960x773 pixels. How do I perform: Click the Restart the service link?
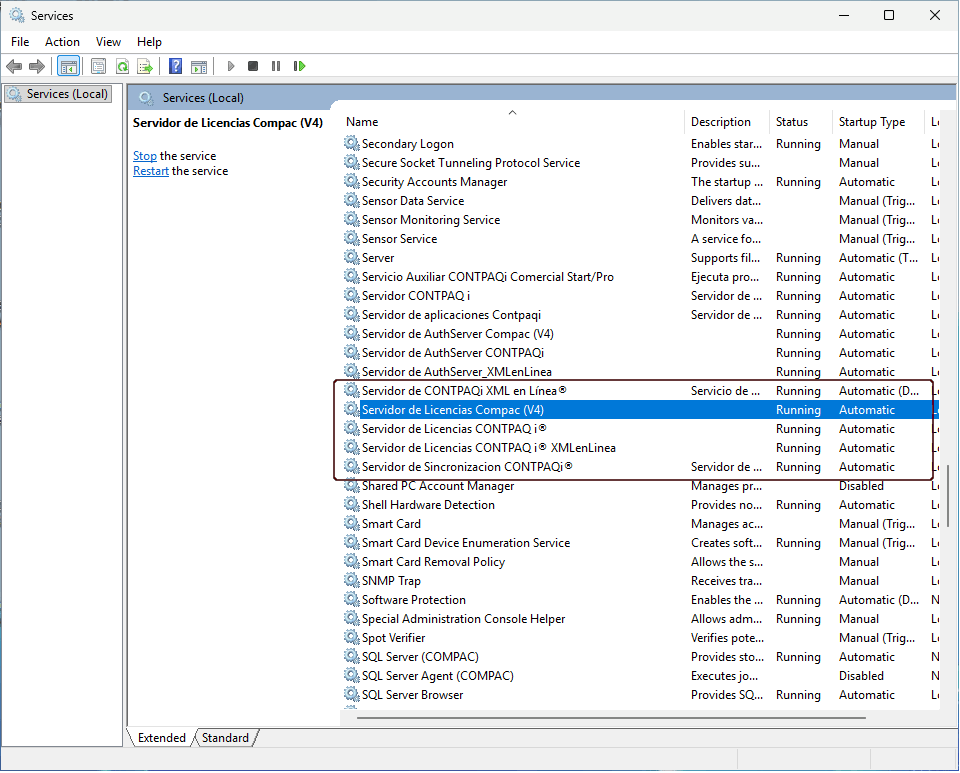pyautogui.click(x=151, y=171)
